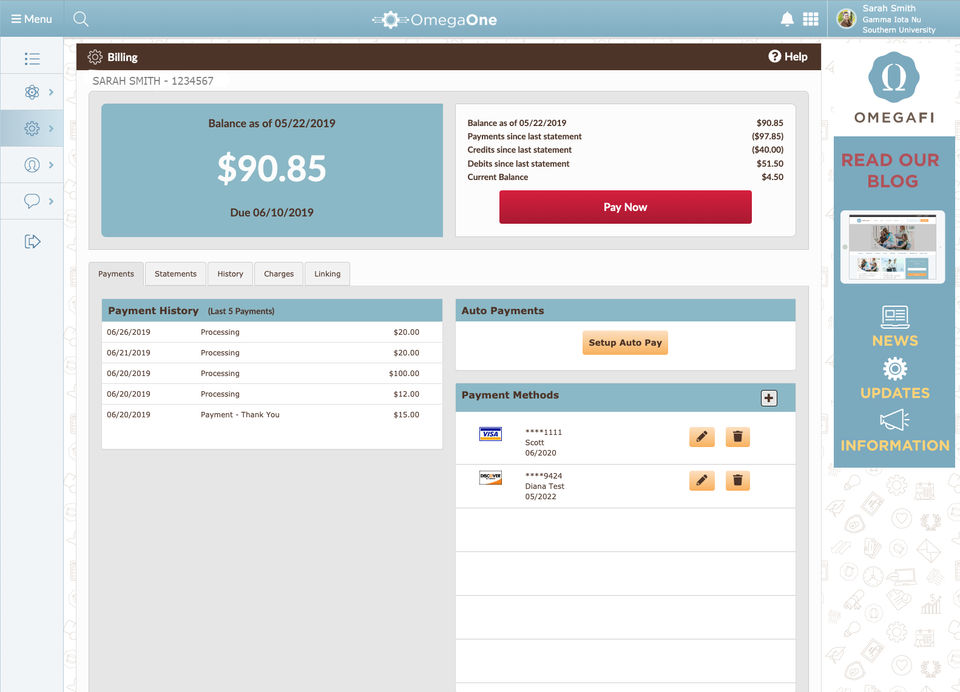
Task: Click the News newspaper icon
Action: [x=895, y=317]
